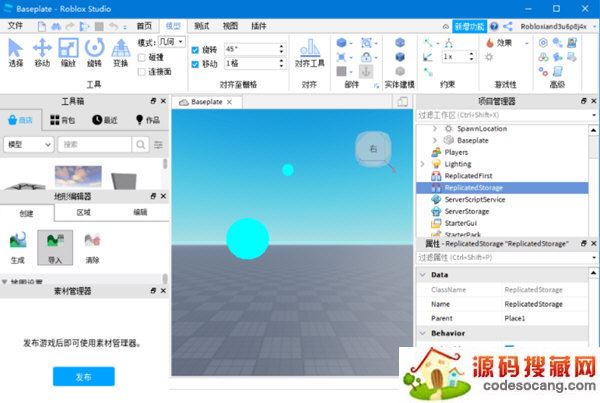Increase the constraint scale 1x stepper
This screenshot has width=600, height=403.
[471, 54]
